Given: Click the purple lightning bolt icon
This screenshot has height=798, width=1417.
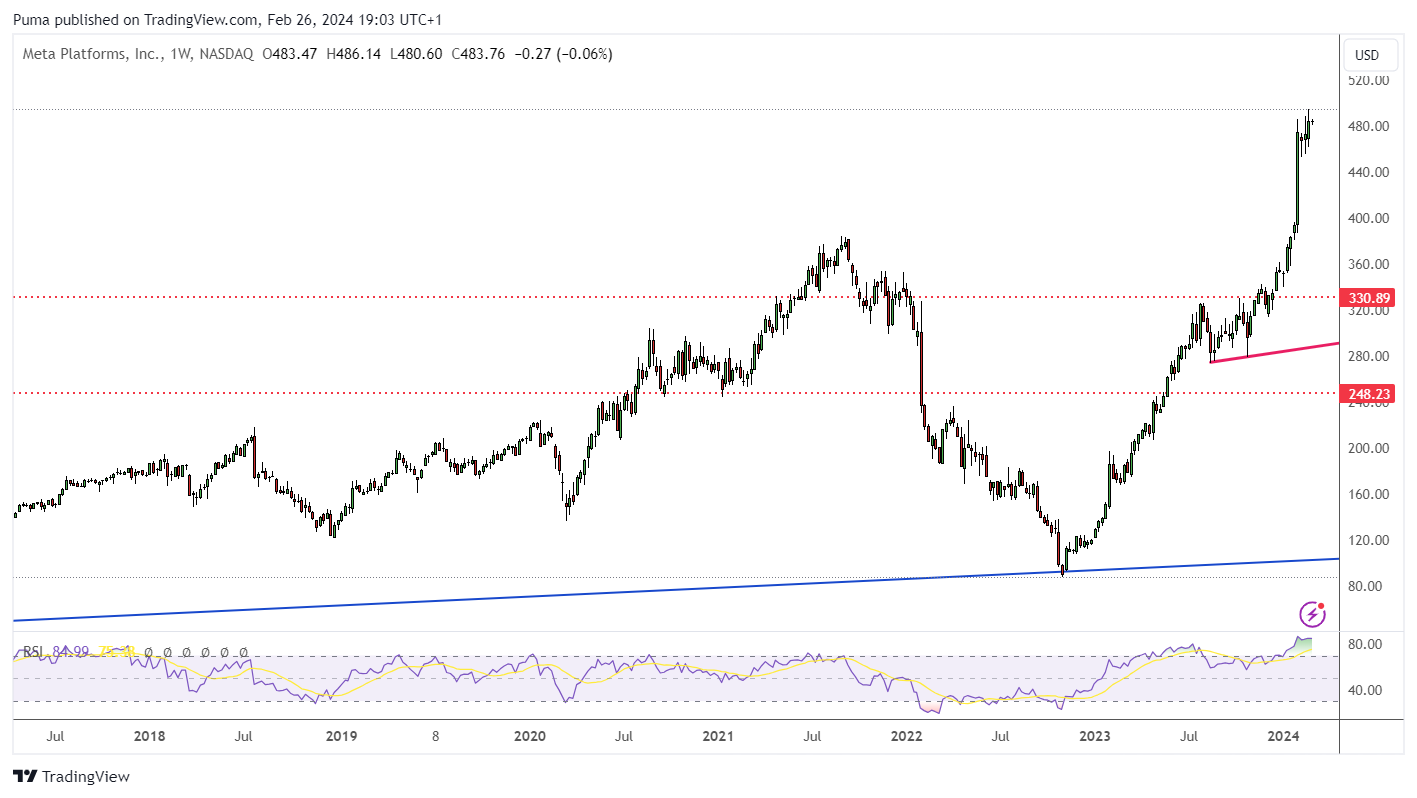Looking at the screenshot, I should click(1312, 614).
